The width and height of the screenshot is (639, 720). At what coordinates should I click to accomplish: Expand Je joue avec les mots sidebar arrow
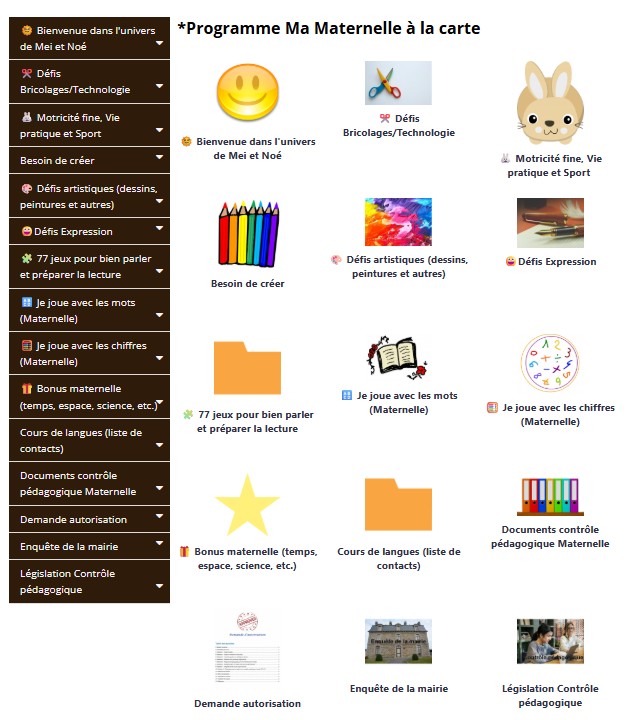coord(159,315)
